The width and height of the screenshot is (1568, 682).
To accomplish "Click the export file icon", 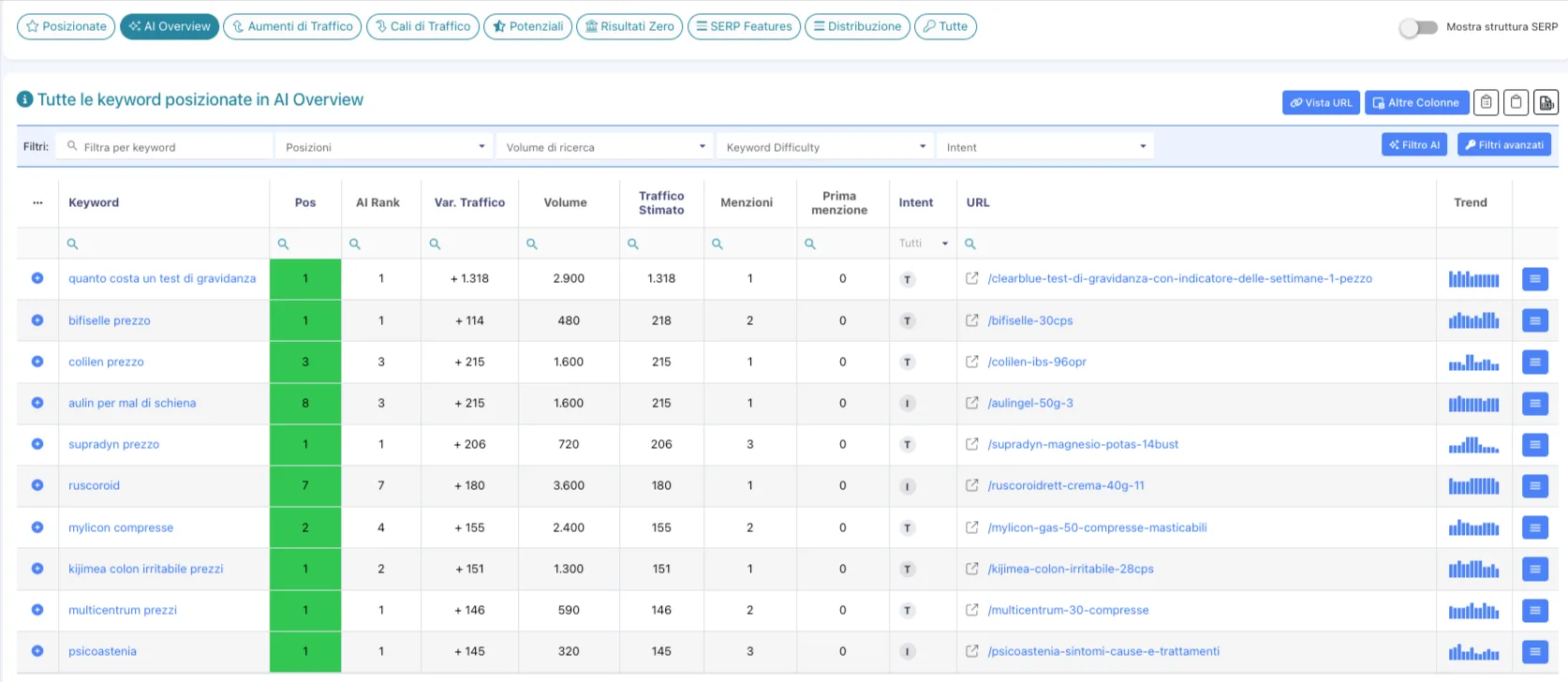I will click(1546, 103).
